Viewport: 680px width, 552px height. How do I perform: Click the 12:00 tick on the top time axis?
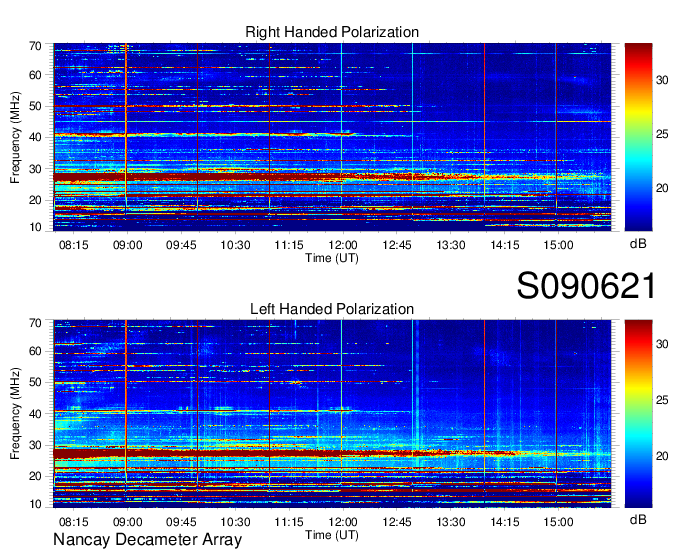343,245
